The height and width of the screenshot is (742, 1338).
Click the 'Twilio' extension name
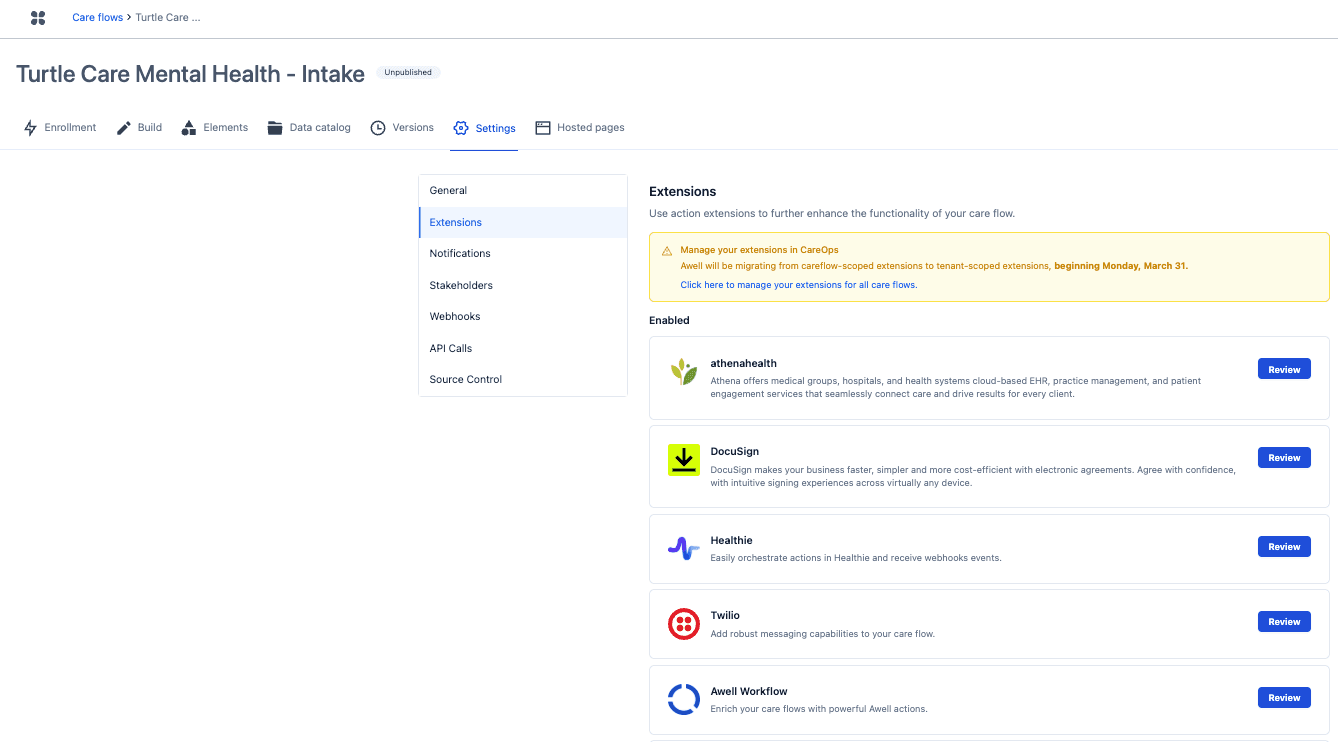(725, 616)
